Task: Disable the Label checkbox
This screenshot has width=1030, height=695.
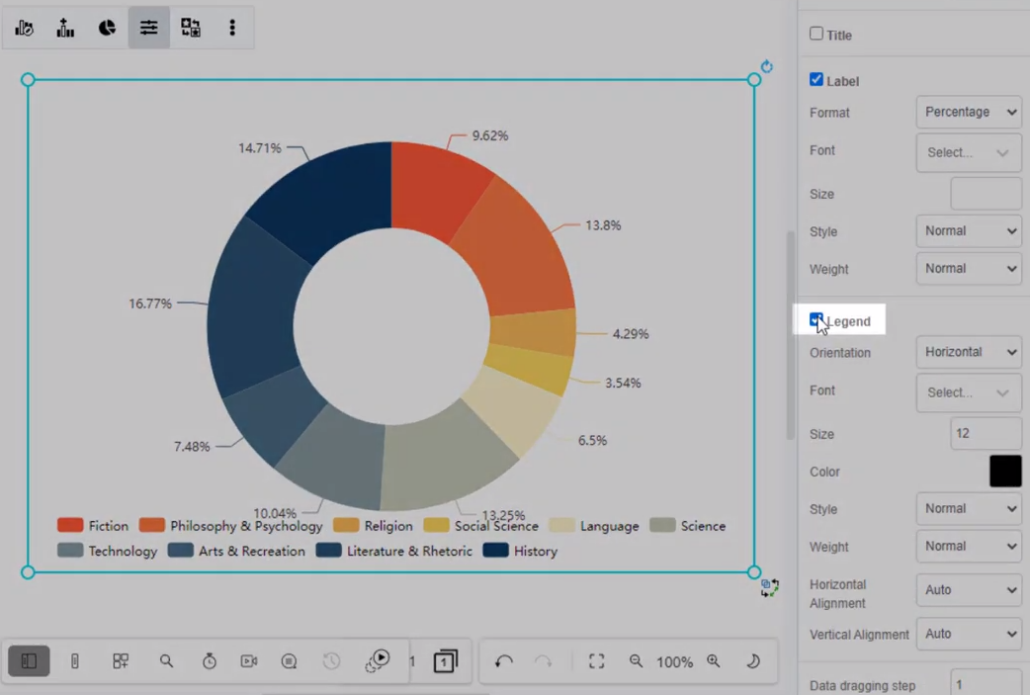Action: (x=816, y=80)
